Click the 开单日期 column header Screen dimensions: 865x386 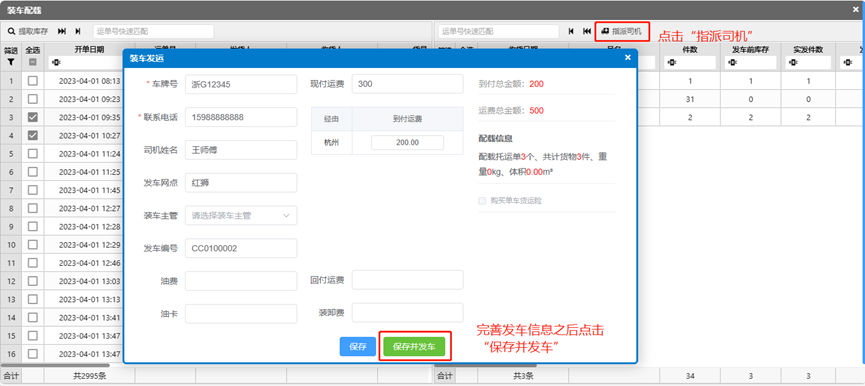(89, 49)
